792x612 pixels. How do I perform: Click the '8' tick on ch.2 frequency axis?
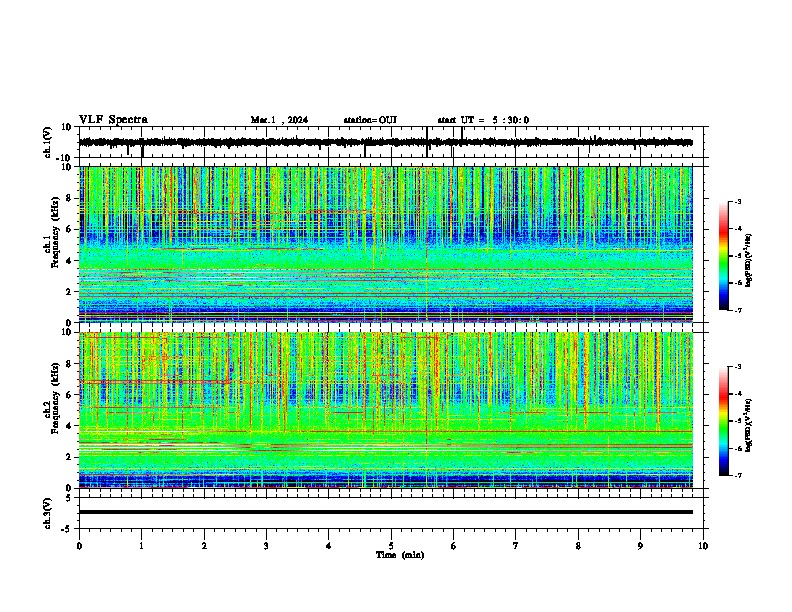point(70,364)
